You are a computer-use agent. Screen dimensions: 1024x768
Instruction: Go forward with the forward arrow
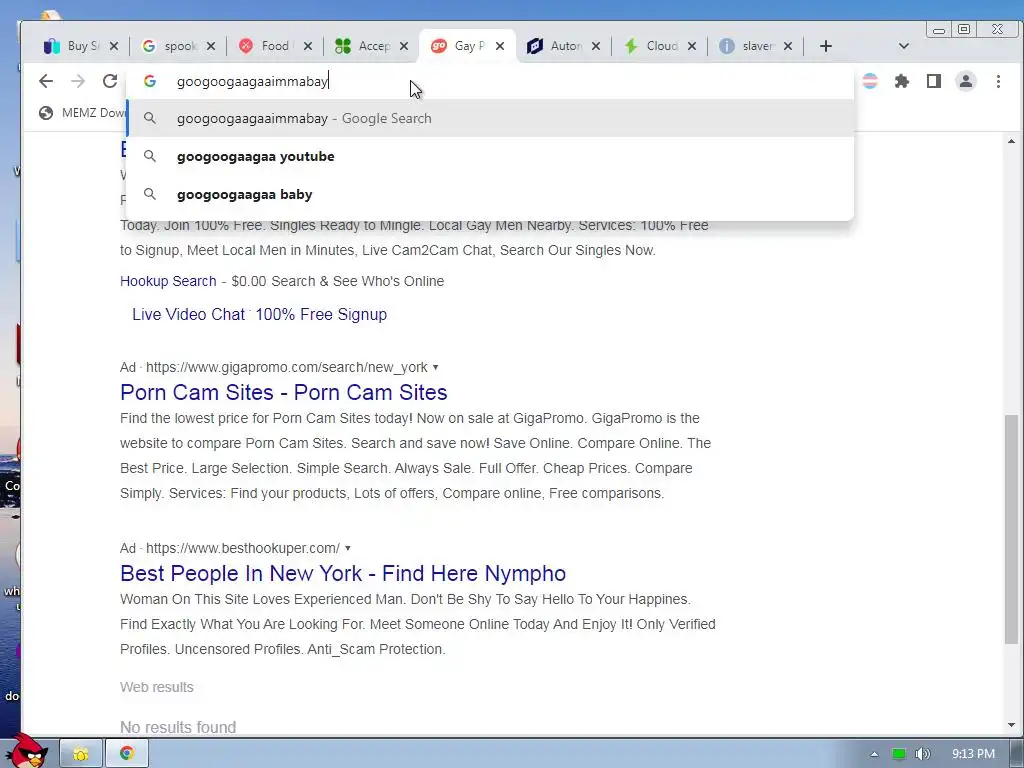click(x=78, y=81)
